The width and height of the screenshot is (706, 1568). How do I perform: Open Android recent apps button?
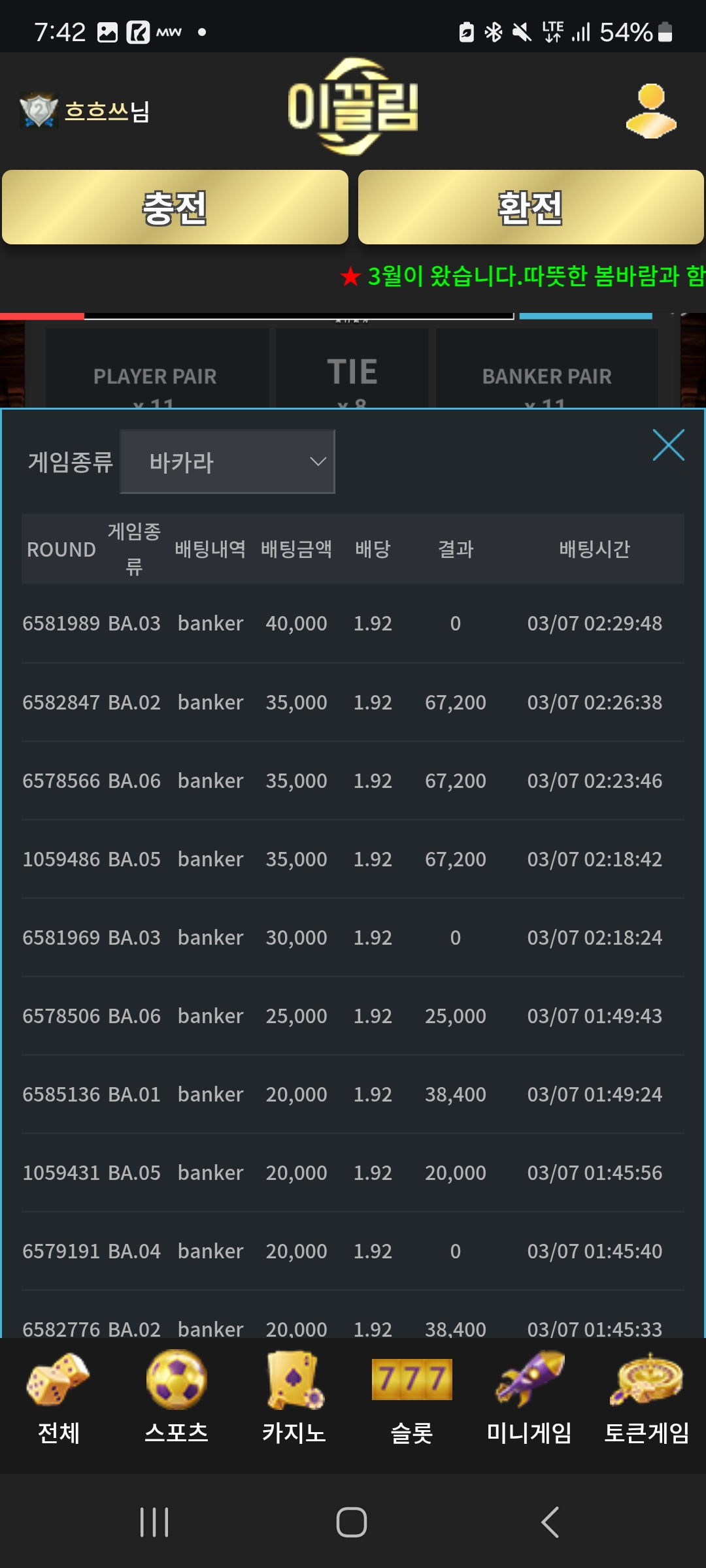[x=155, y=1522]
